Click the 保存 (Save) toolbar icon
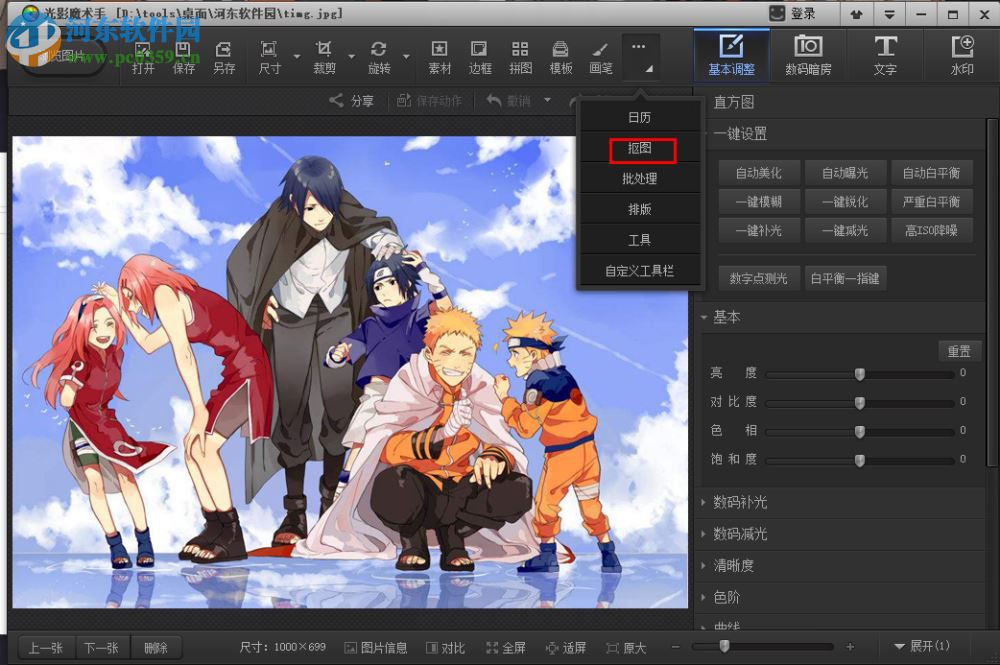The width and height of the screenshot is (1000, 665). pos(184,57)
